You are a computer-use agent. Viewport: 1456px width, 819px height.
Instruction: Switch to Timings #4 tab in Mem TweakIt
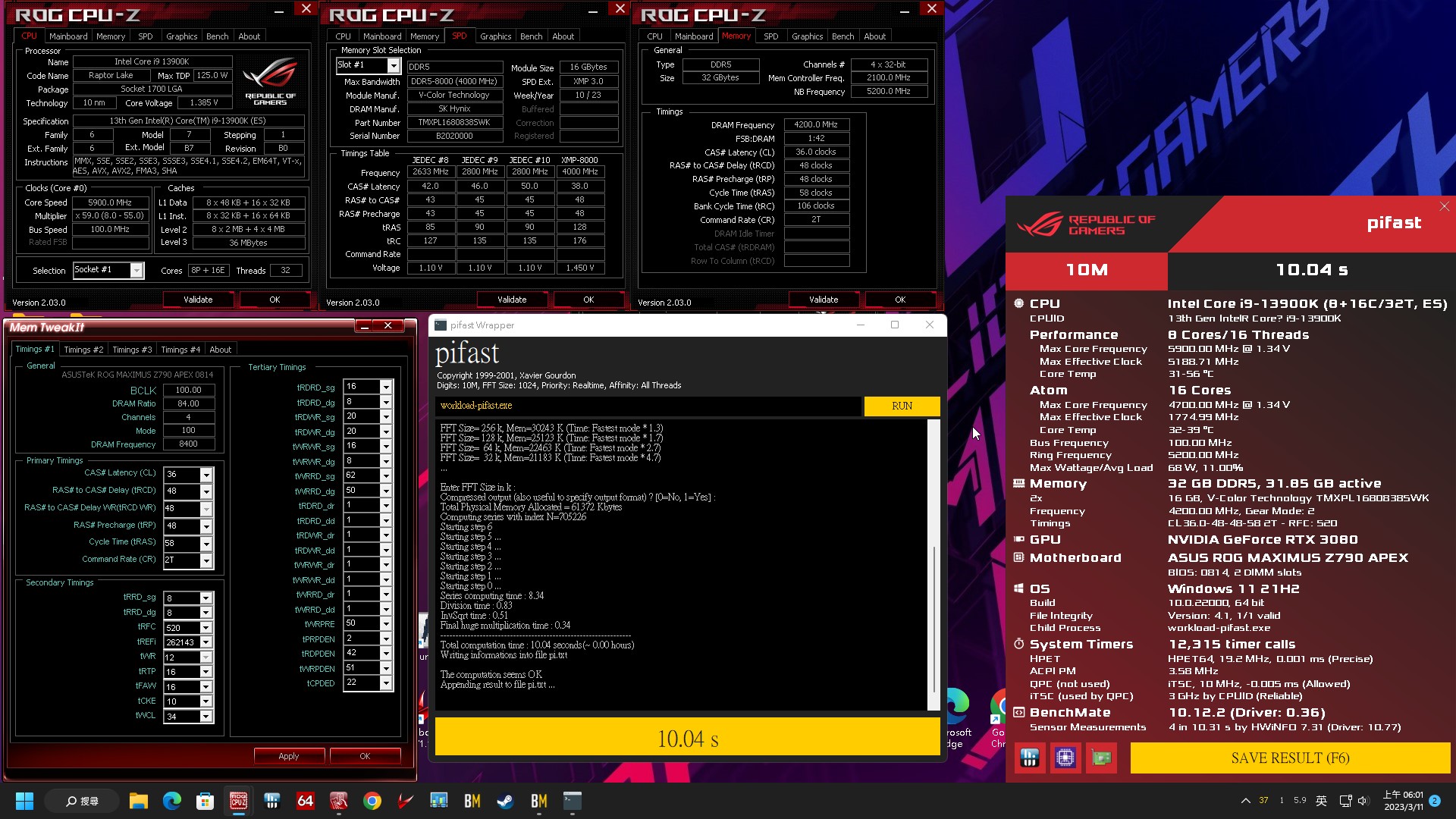click(x=180, y=350)
